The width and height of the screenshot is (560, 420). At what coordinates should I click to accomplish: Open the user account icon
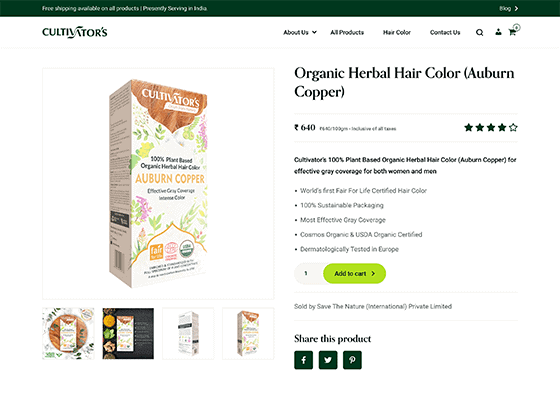498,32
